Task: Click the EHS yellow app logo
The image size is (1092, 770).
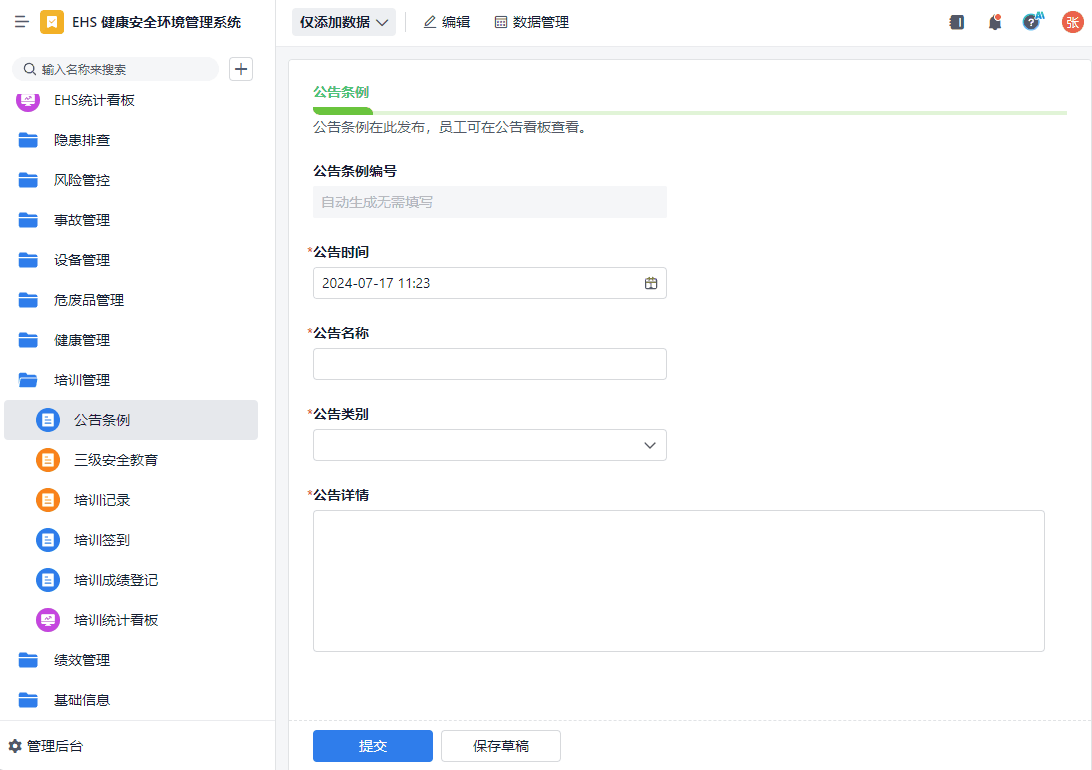Action: point(52,22)
